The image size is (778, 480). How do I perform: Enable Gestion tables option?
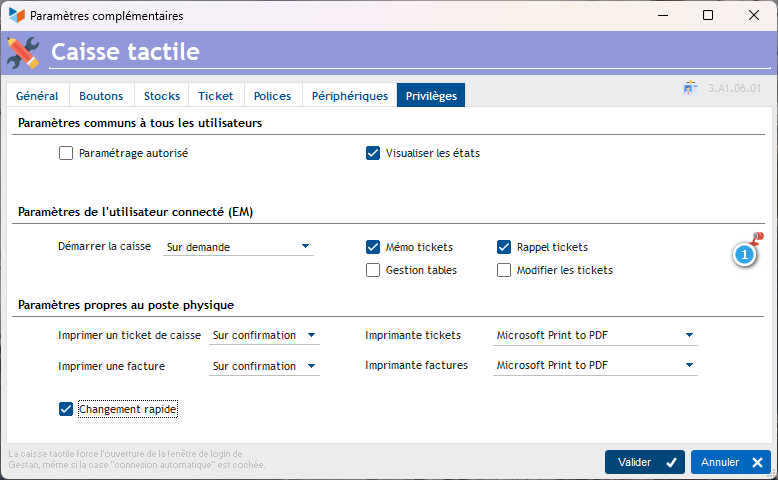click(x=373, y=270)
